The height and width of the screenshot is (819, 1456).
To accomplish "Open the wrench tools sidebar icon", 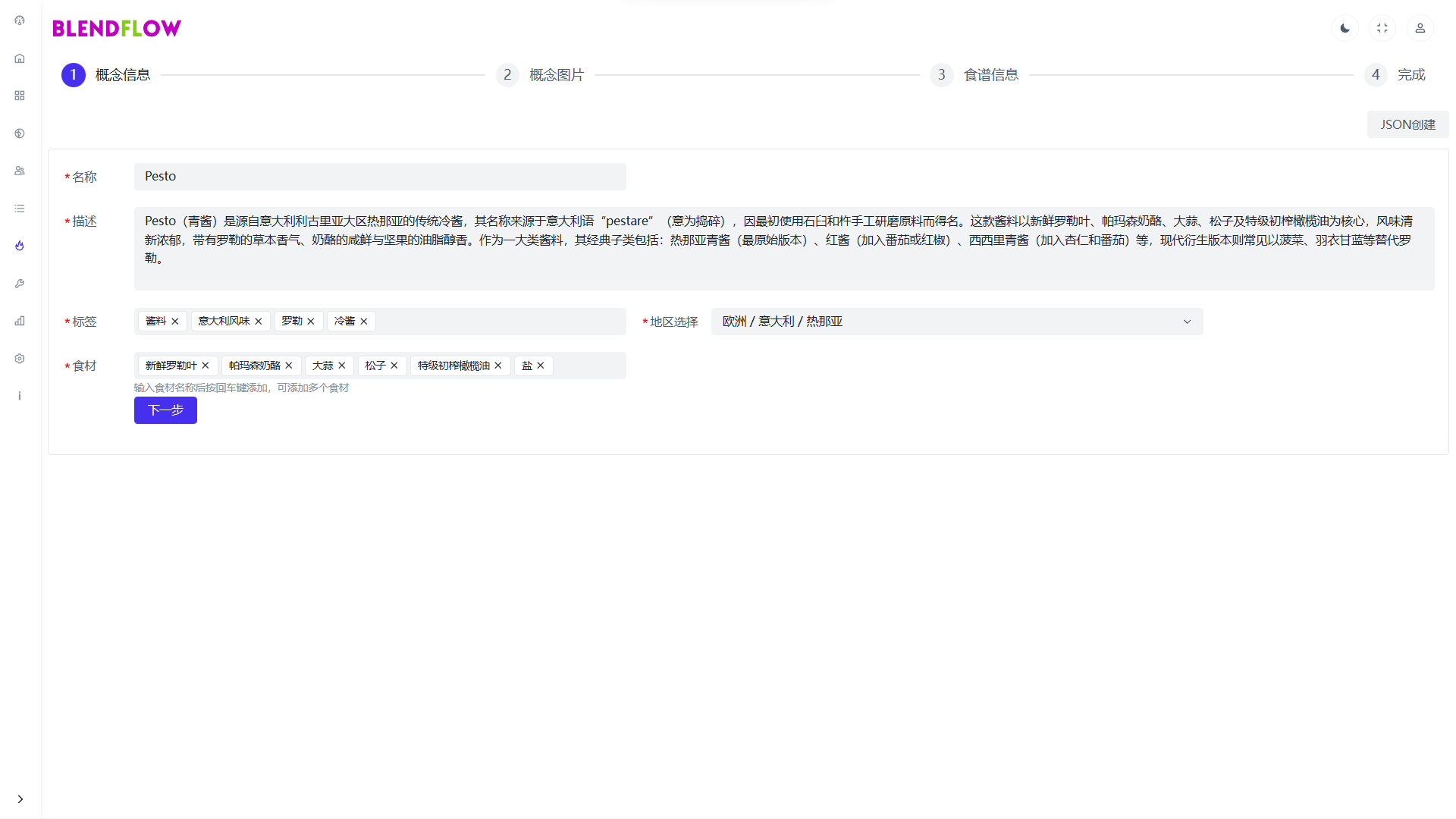I will (x=20, y=284).
